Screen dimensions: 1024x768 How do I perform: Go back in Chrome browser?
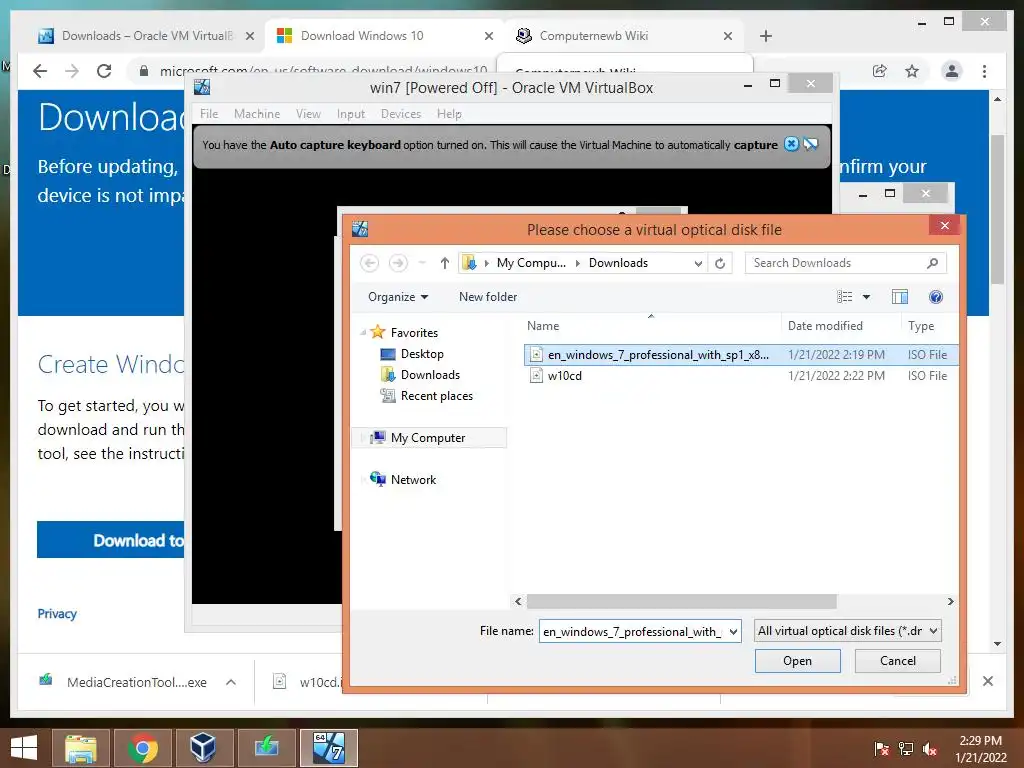pos(40,71)
